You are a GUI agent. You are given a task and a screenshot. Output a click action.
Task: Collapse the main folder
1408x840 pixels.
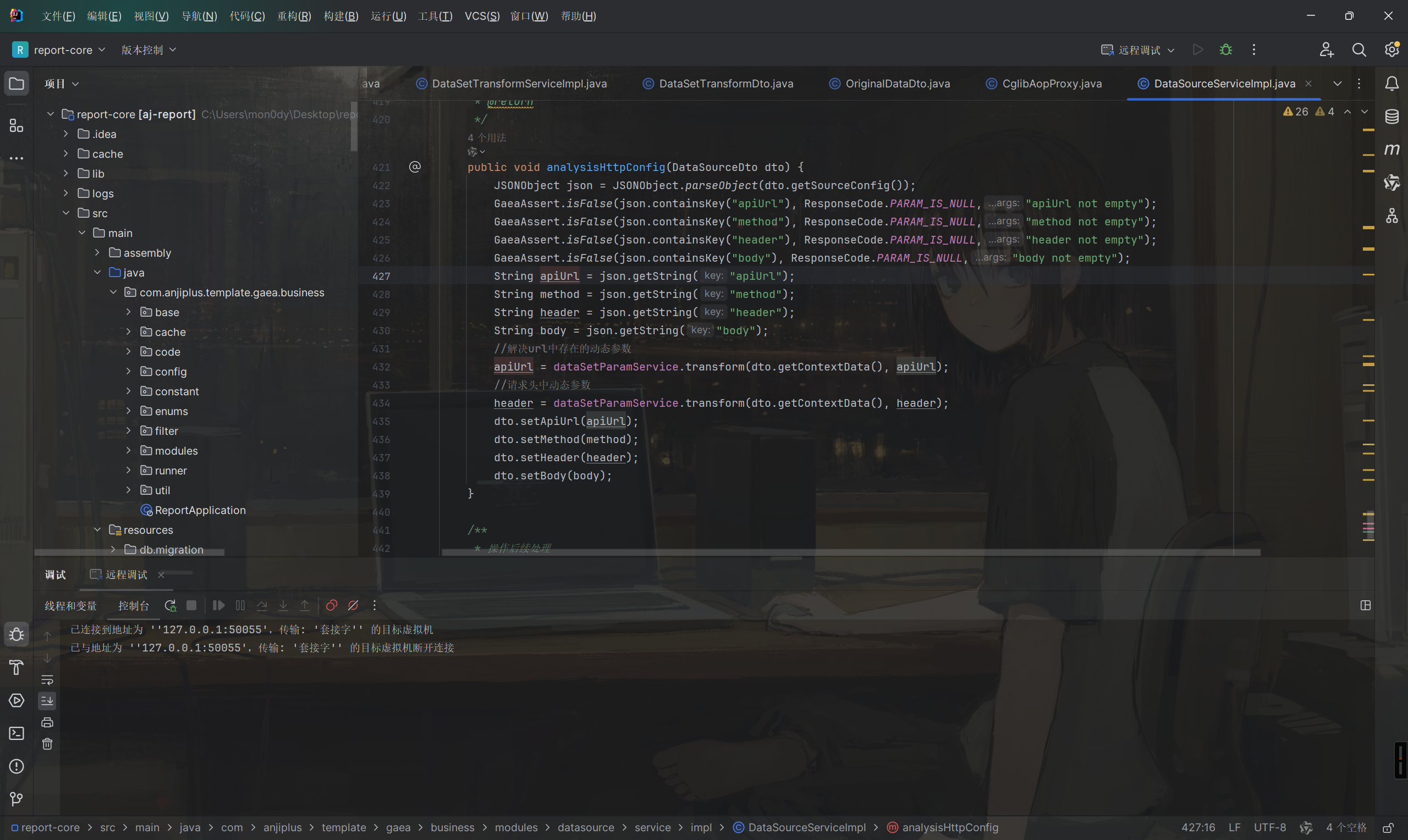click(82, 233)
